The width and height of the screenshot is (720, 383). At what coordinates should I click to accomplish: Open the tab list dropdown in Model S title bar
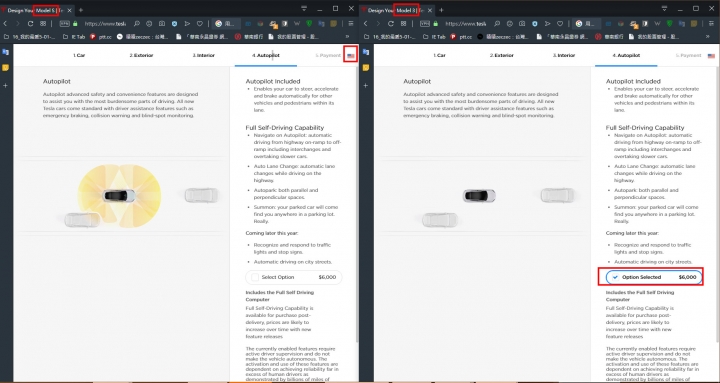[304, 9]
